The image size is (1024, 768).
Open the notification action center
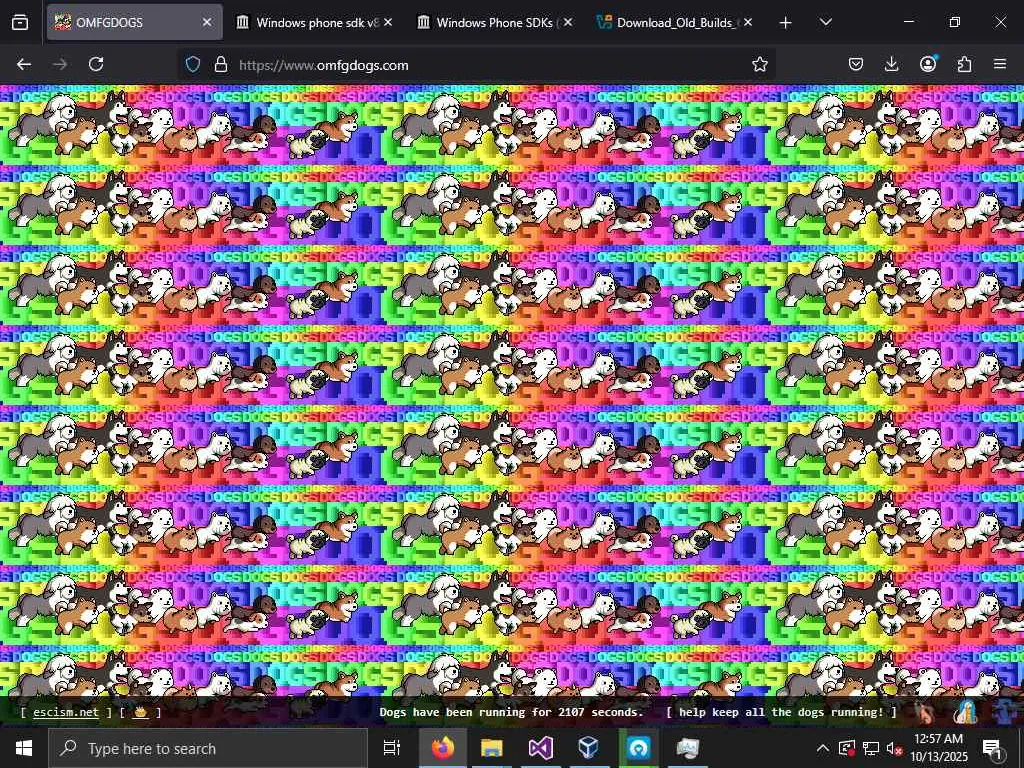point(992,748)
